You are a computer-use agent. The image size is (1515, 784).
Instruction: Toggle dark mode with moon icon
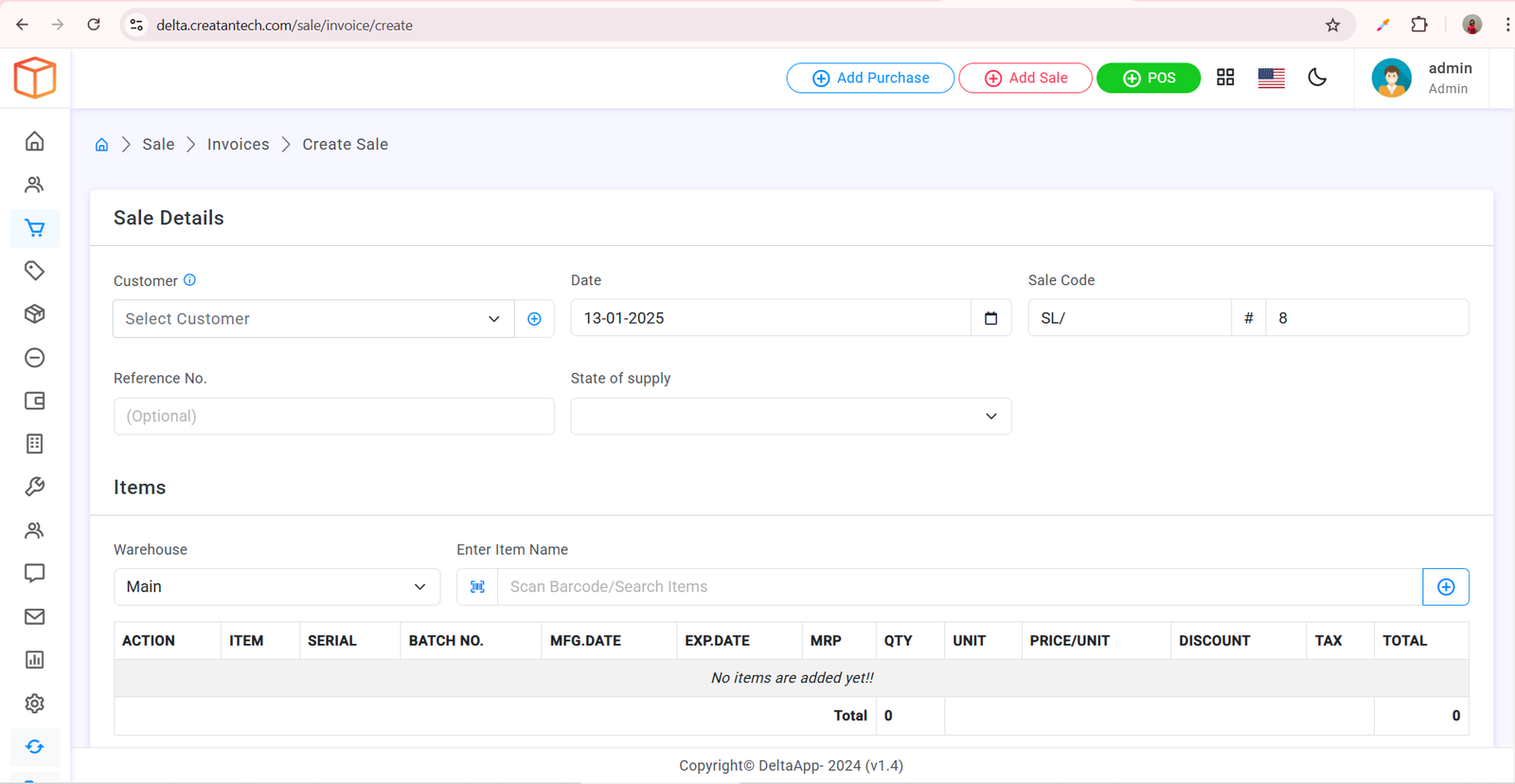coord(1317,78)
